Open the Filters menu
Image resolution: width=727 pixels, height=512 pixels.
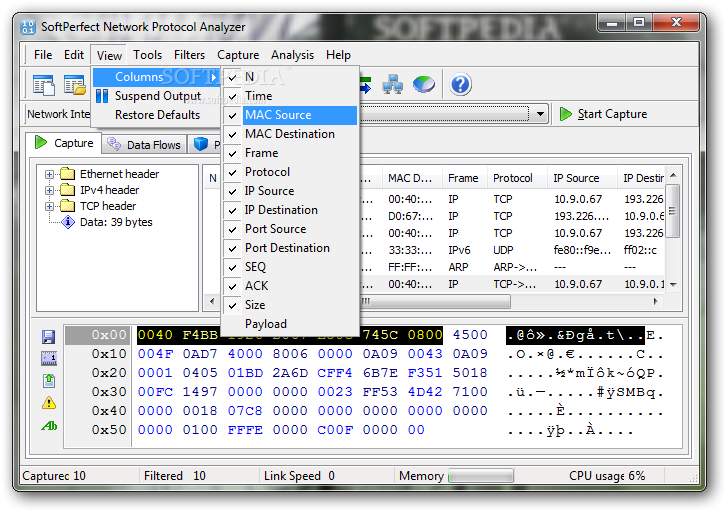(189, 55)
